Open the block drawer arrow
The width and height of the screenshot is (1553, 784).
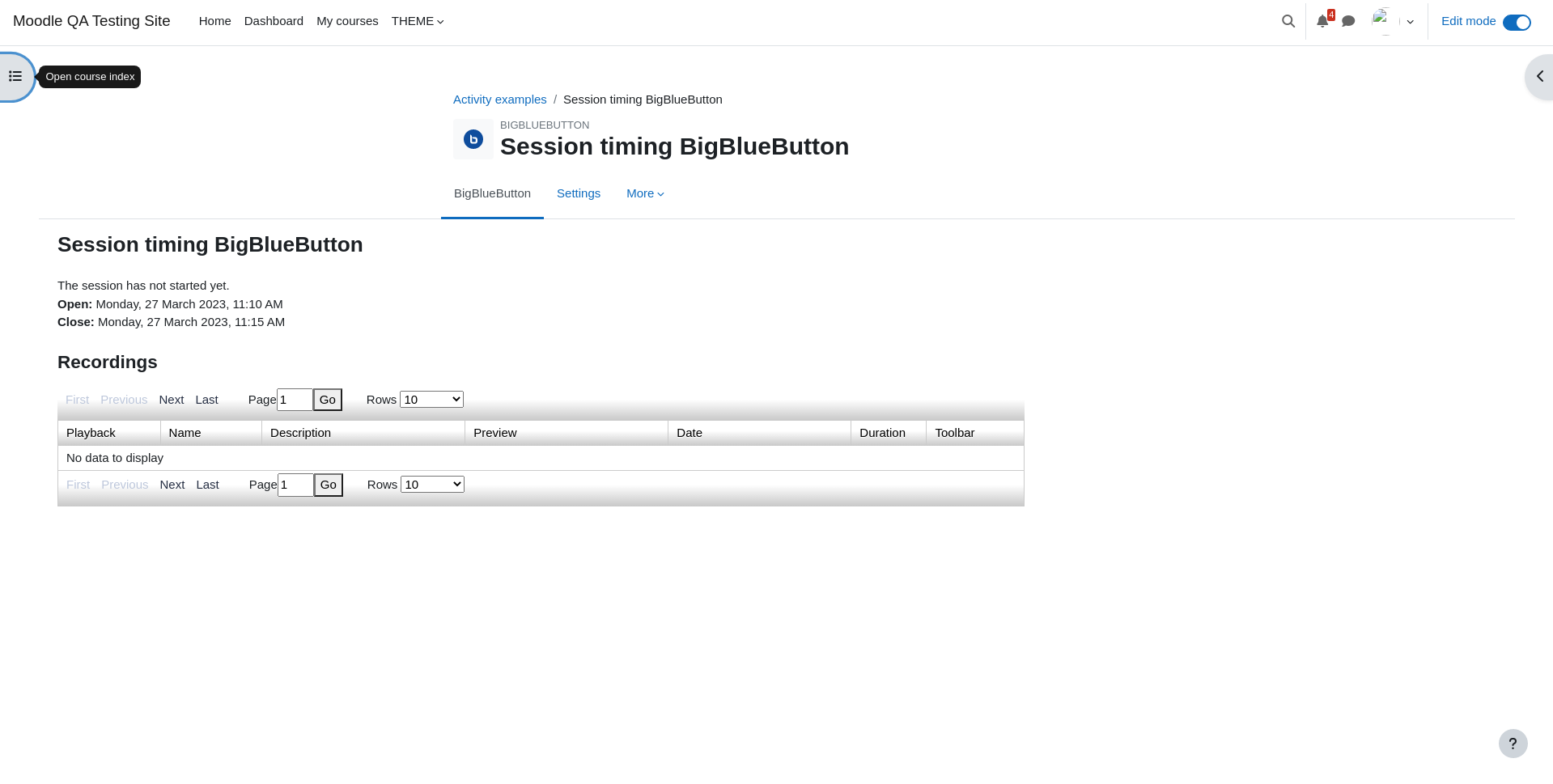click(1539, 77)
